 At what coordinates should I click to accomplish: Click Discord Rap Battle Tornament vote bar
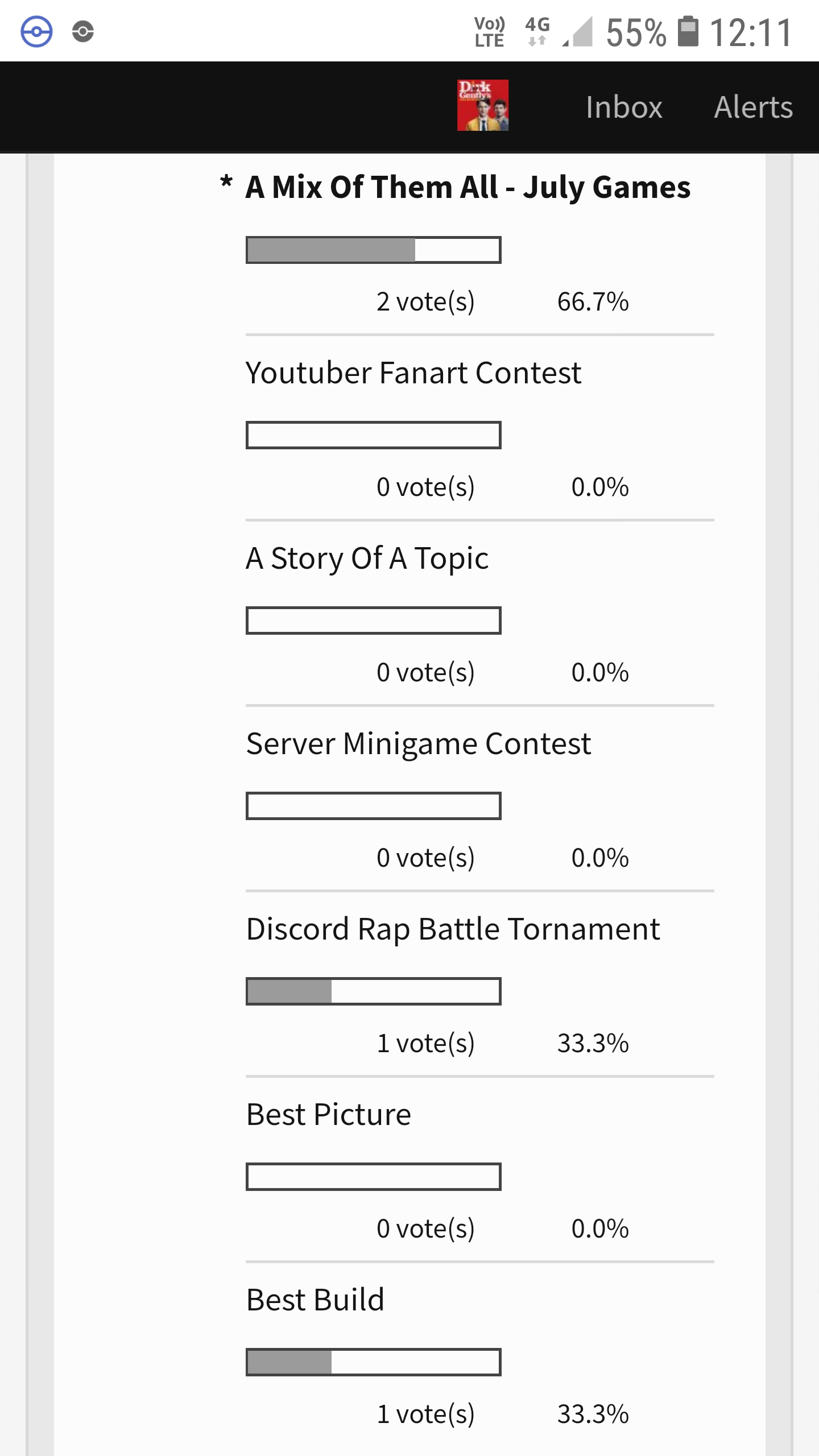pos(373,991)
